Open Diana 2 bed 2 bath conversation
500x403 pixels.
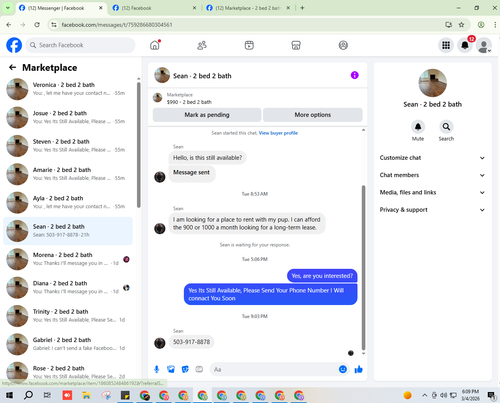click(x=68, y=287)
